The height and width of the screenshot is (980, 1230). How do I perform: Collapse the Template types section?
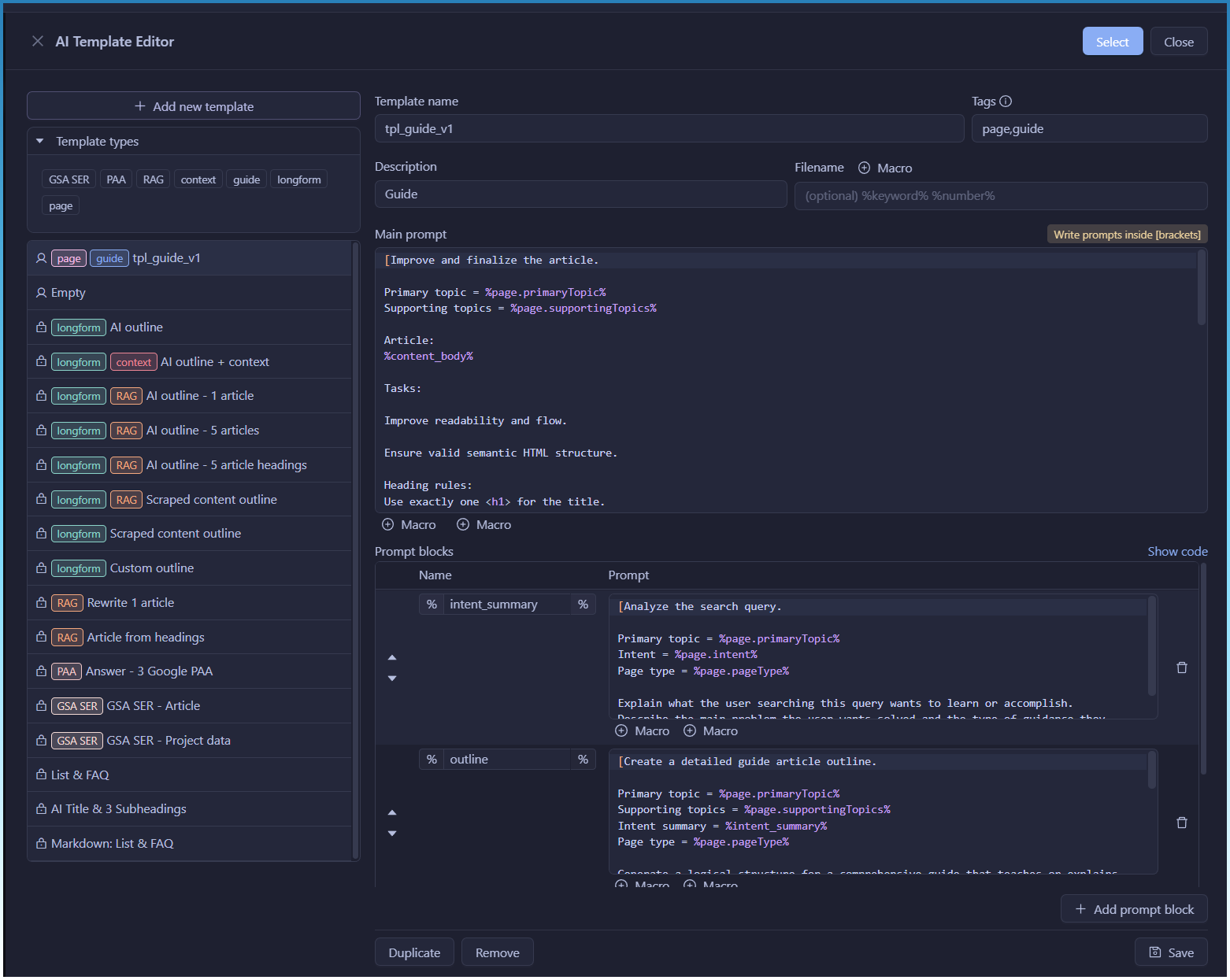pyautogui.click(x=40, y=142)
